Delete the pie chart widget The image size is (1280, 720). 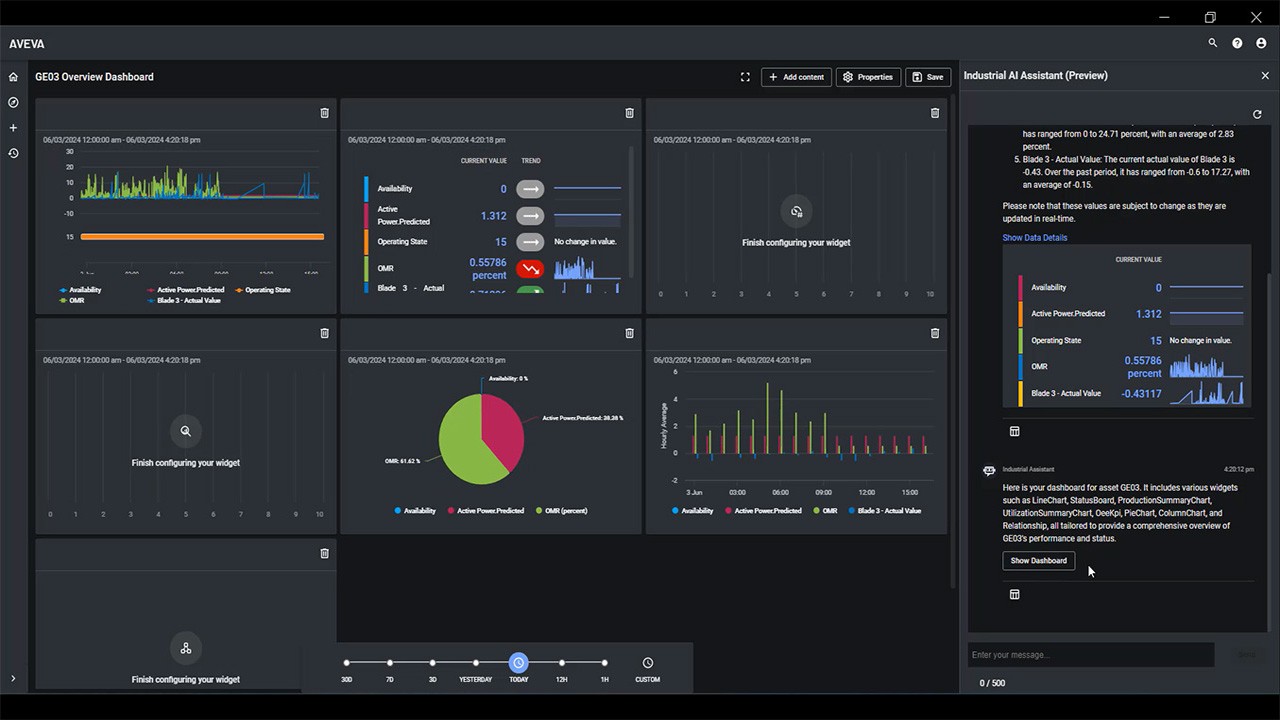[629, 333]
